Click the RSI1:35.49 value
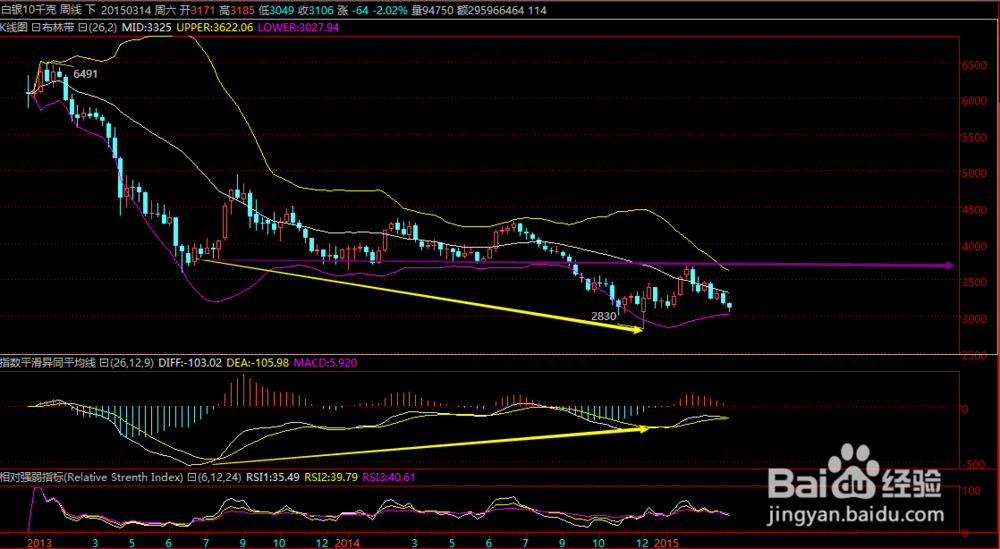1000x549 pixels. coord(273,477)
